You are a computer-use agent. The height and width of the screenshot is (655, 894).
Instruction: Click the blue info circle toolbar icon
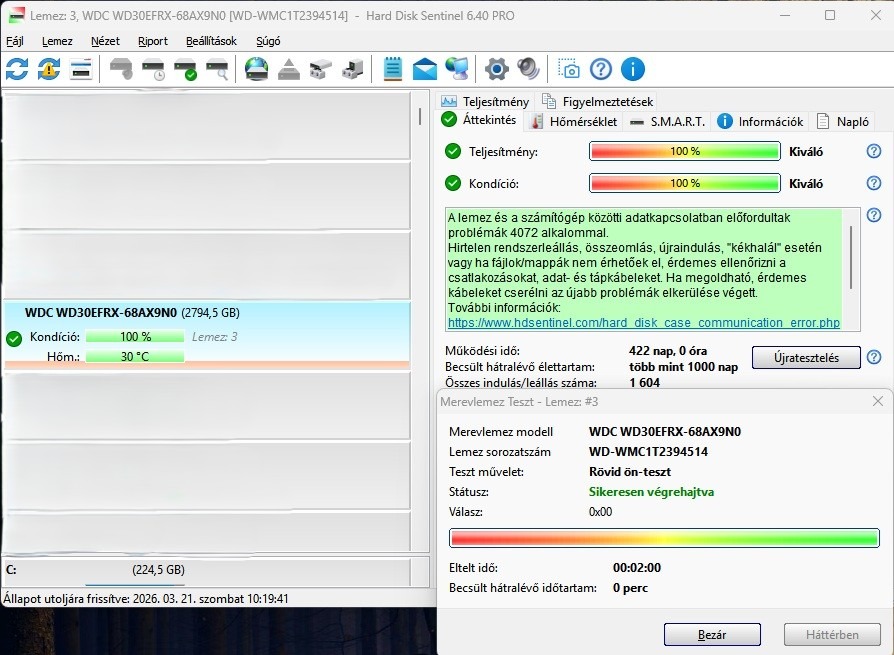633,69
